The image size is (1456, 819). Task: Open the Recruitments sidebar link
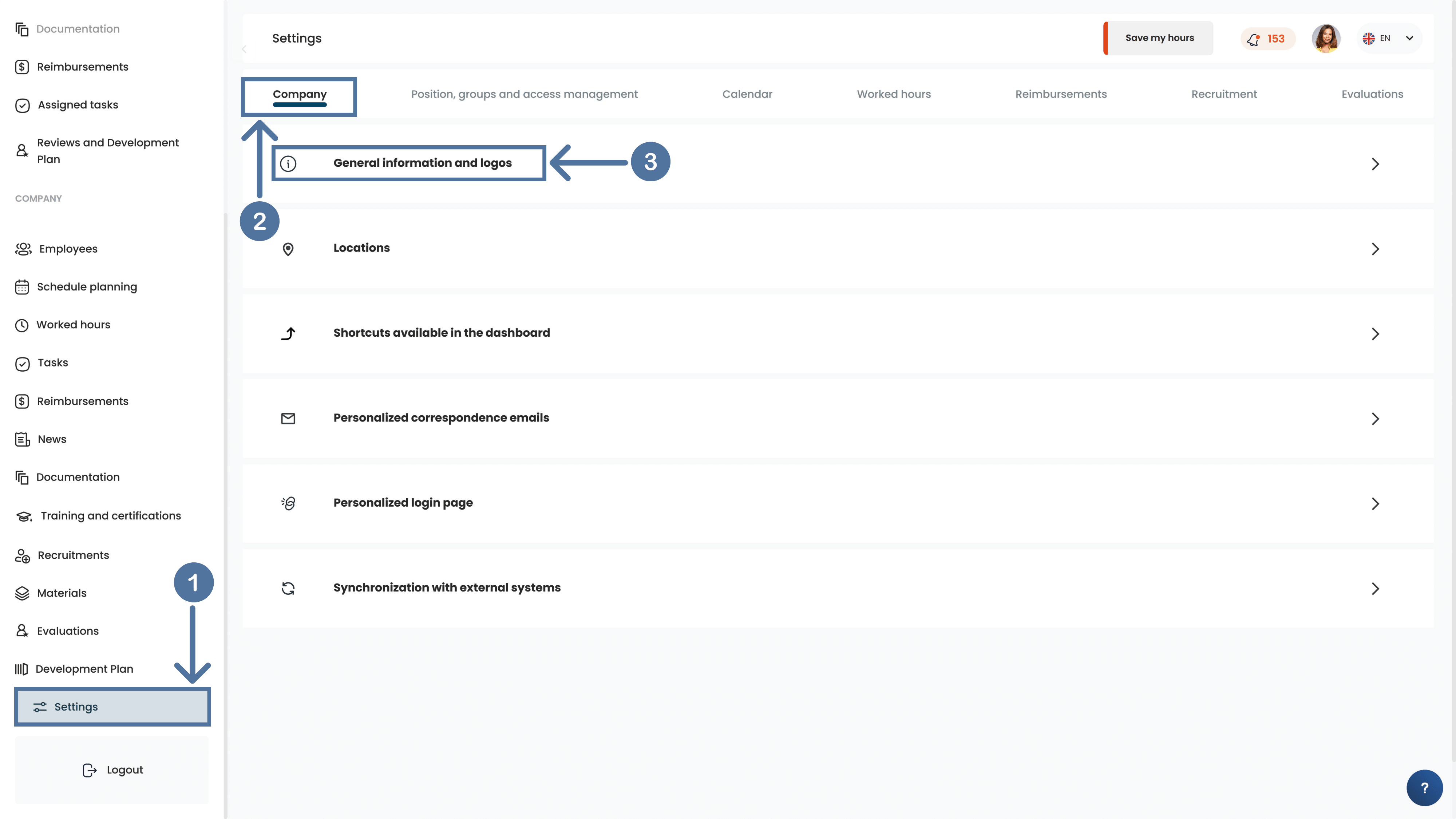(74, 555)
